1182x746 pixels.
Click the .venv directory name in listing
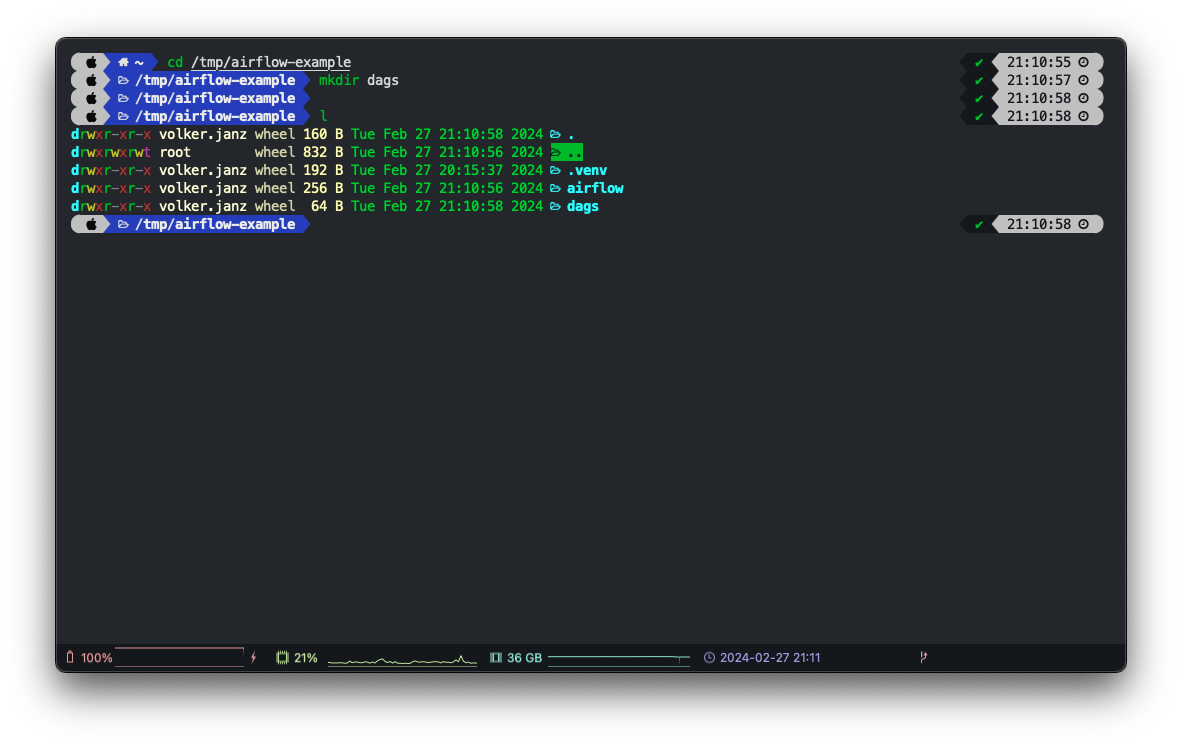pyautogui.click(x=587, y=170)
